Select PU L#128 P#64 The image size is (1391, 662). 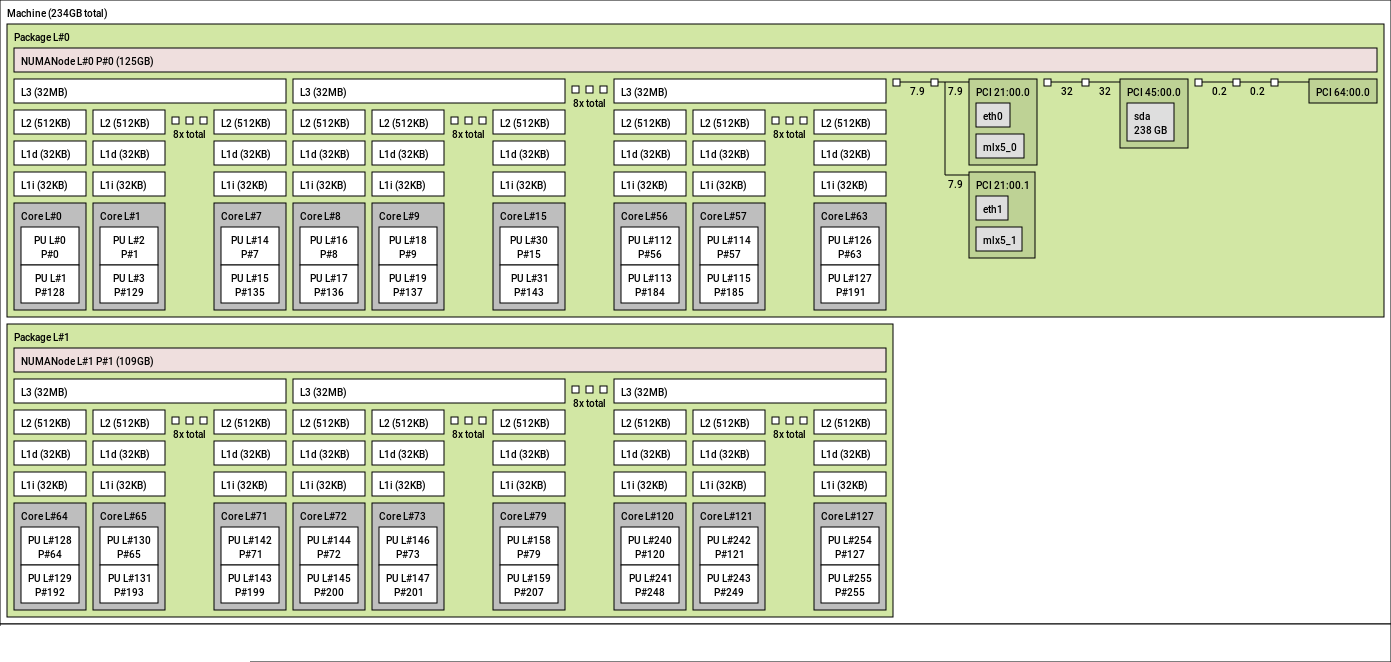[50, 545]
